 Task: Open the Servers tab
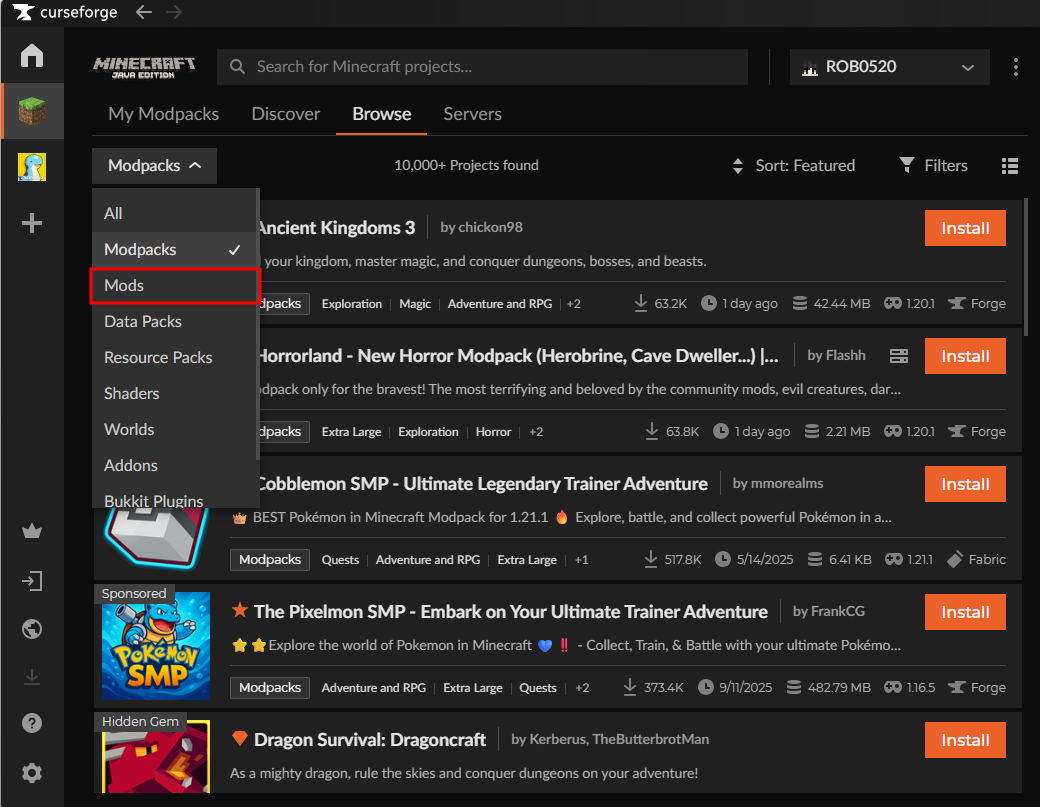pyautogui.click(x=472, y=114)
